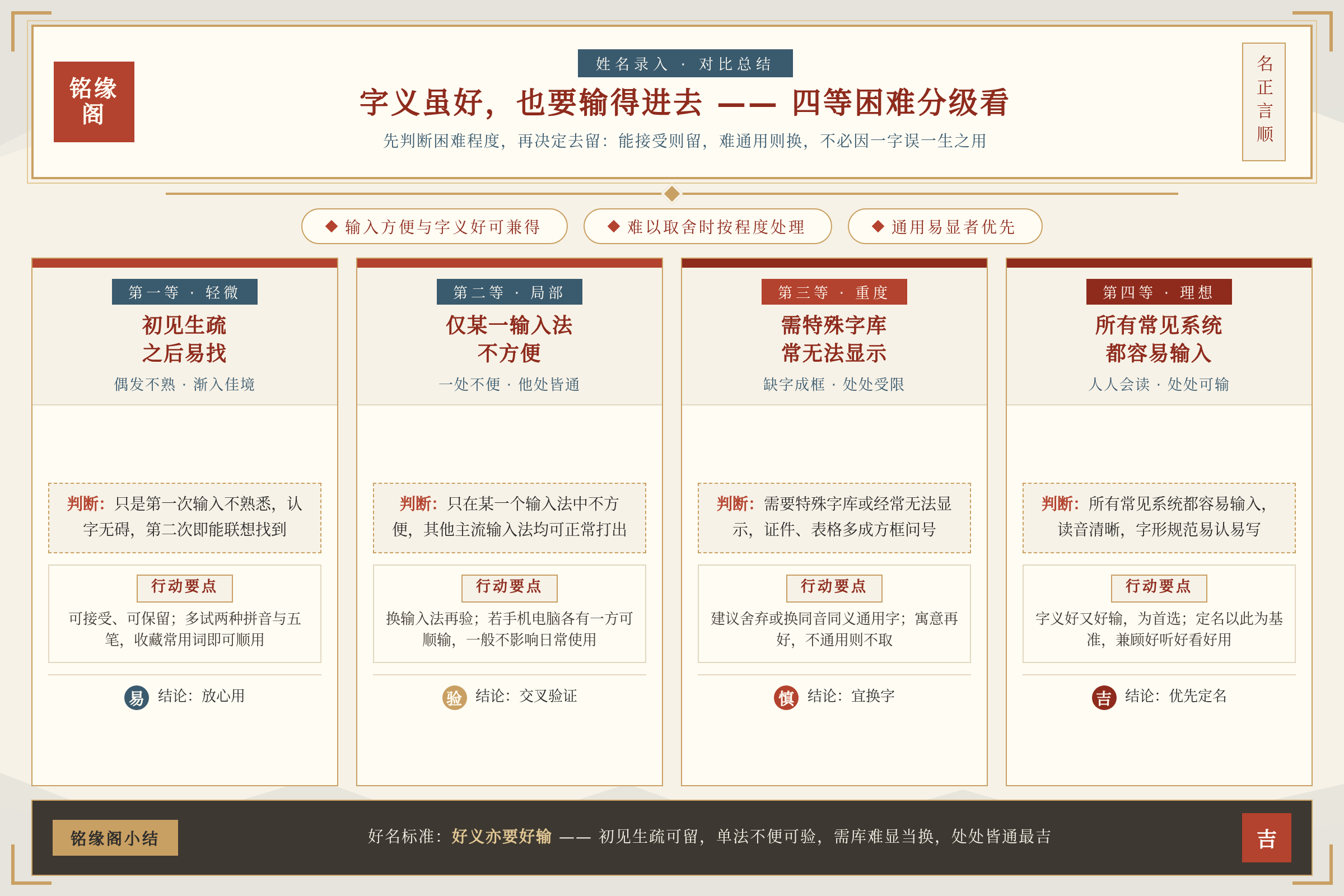Click the 判断 box about 需要特殊字库
Viewport: 1344px width, 896px height.
tap(834, 517)
